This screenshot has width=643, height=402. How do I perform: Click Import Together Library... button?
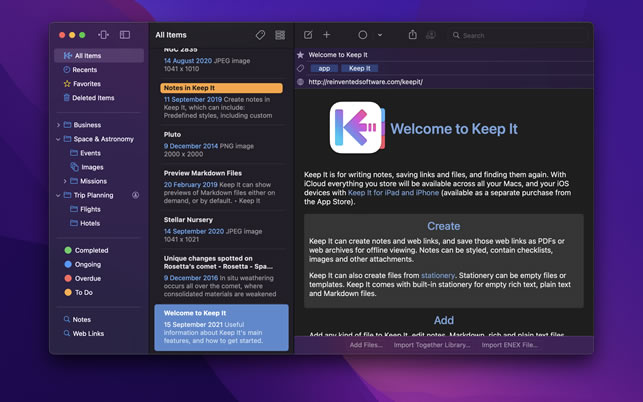tap(432, 345)
